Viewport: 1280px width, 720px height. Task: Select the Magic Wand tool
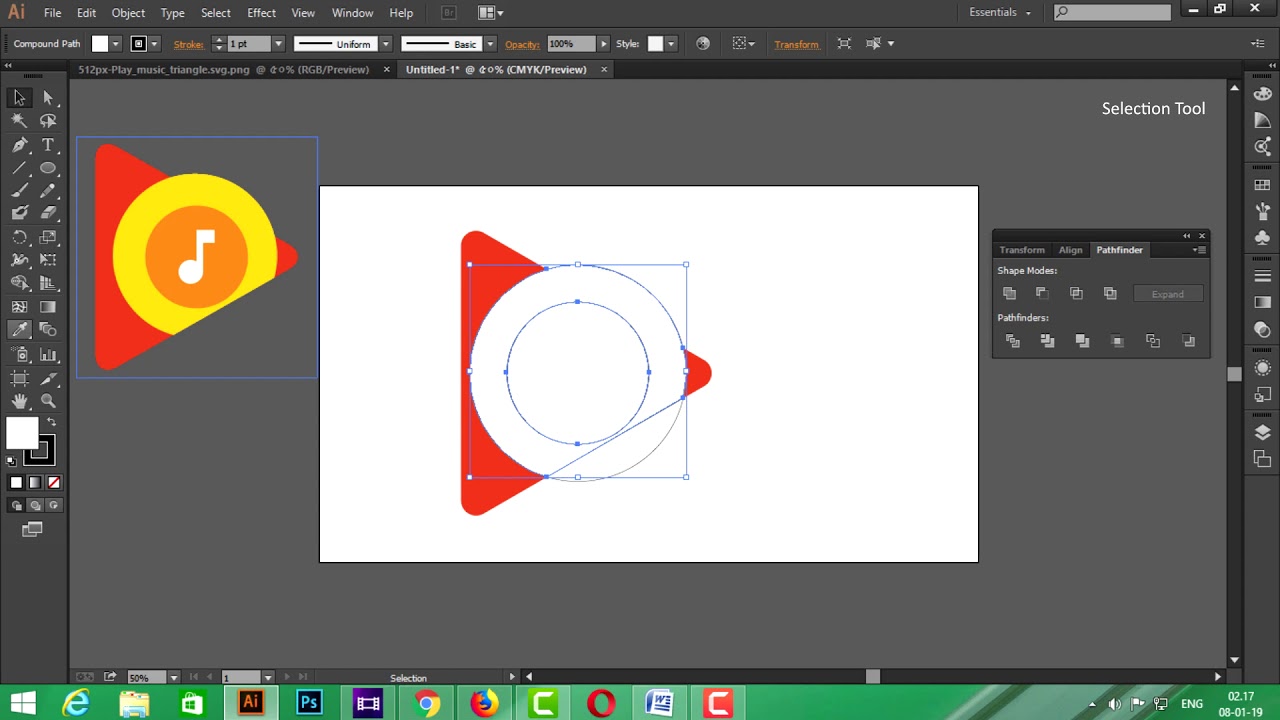tap(19, 121)
